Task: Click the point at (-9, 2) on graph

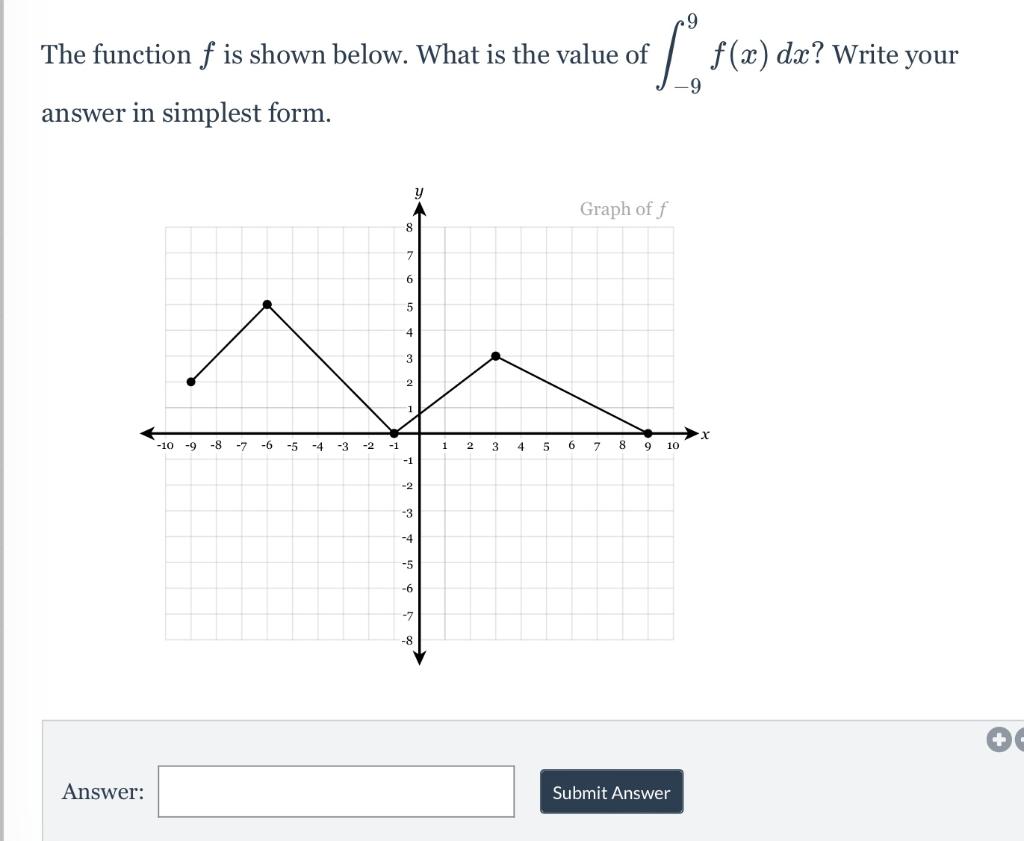Action: click(191, 380)
